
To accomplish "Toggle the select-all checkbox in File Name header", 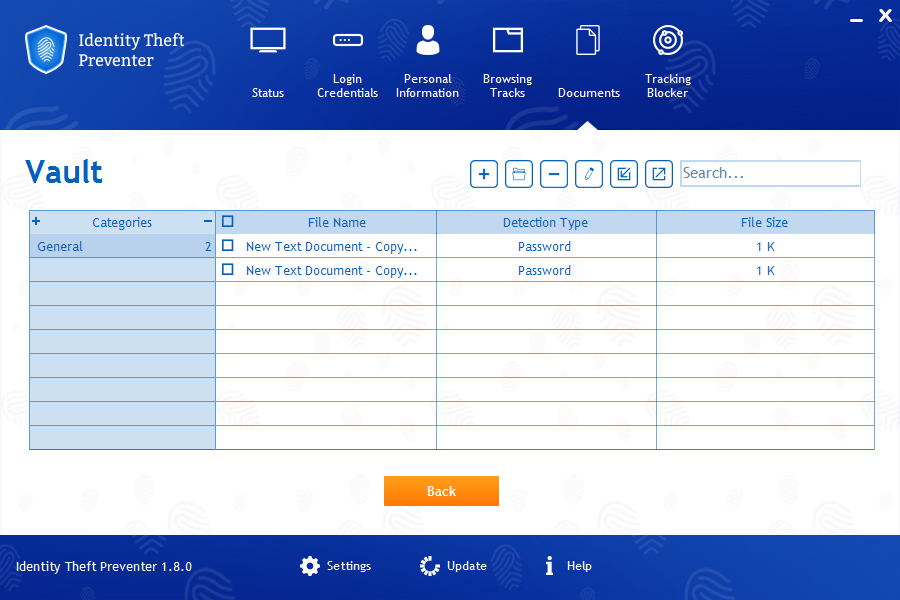I will coord(228,221).
